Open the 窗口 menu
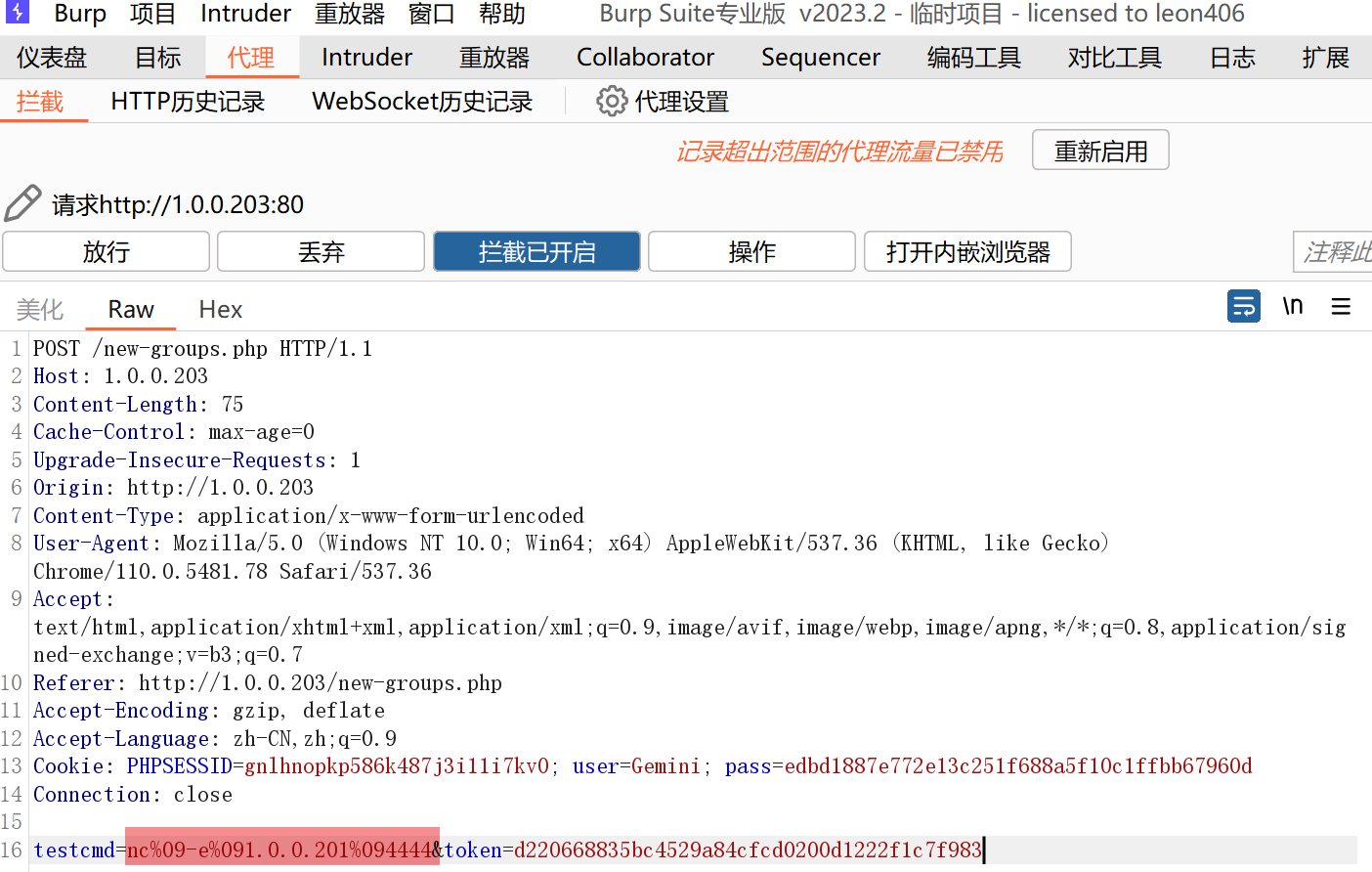 (431, 14)
